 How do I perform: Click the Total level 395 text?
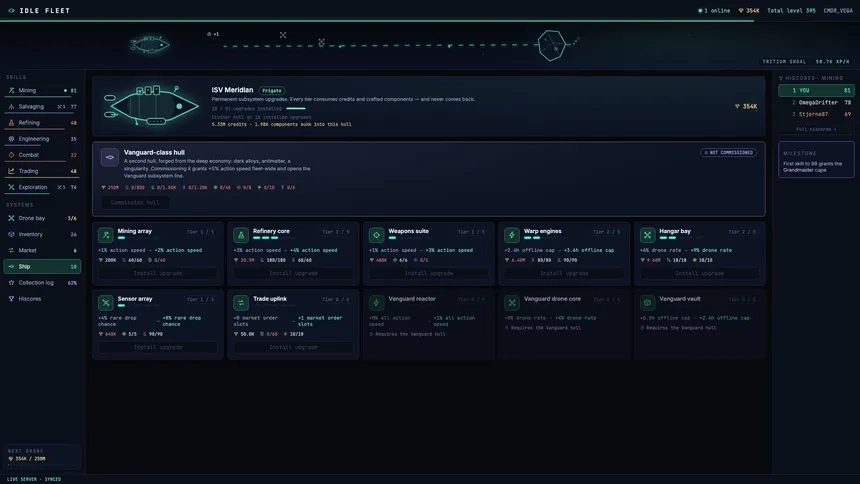point(791,10)
